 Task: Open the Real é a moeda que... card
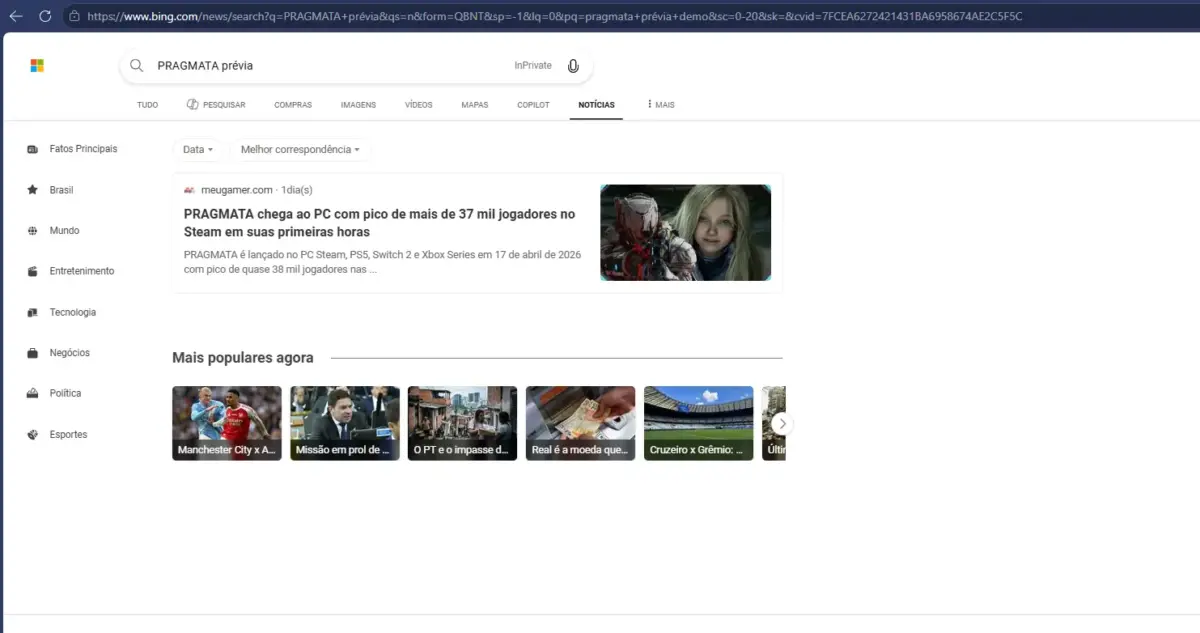[x=581, y=423]
